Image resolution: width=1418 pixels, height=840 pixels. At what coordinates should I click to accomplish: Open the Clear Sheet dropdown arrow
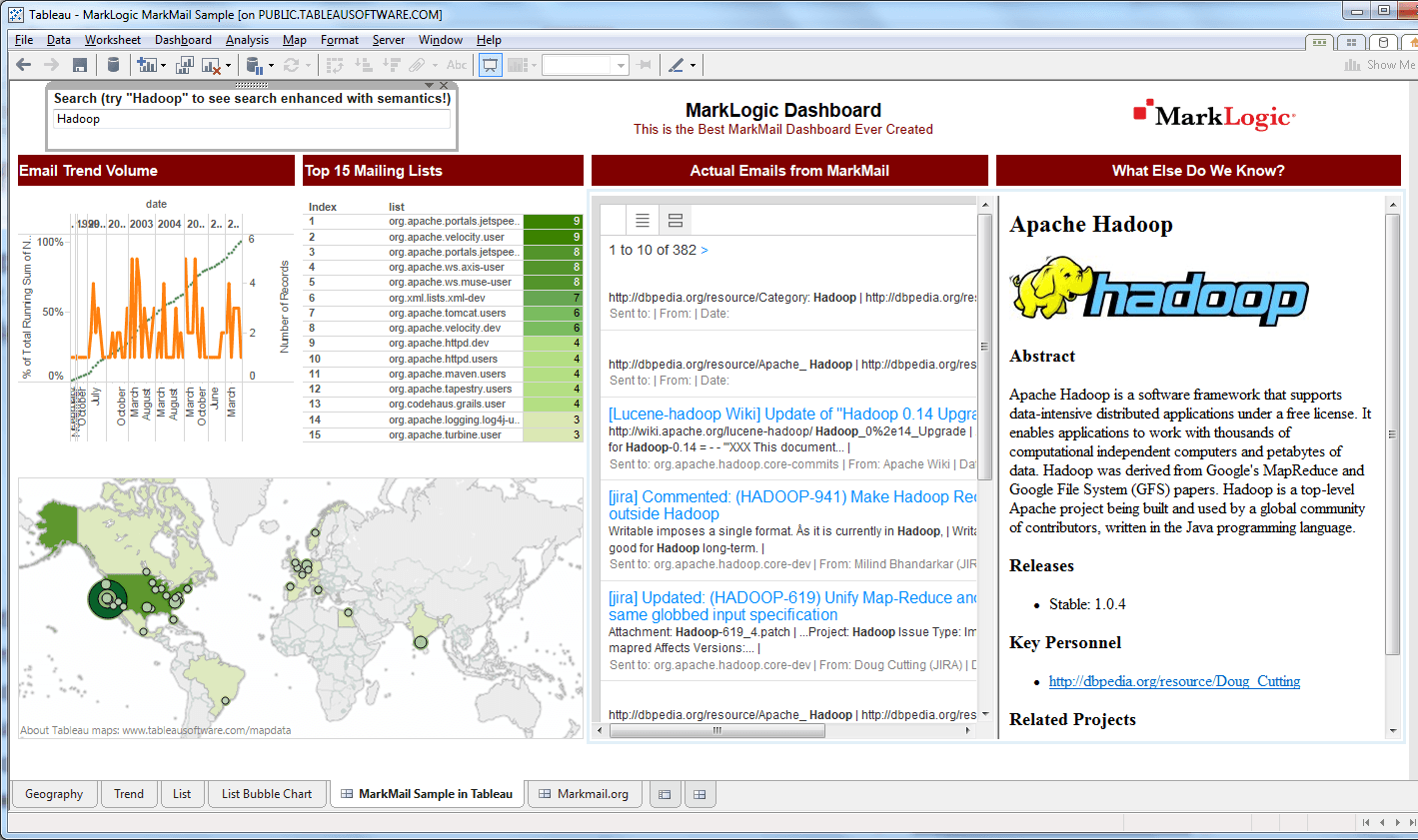228,66
